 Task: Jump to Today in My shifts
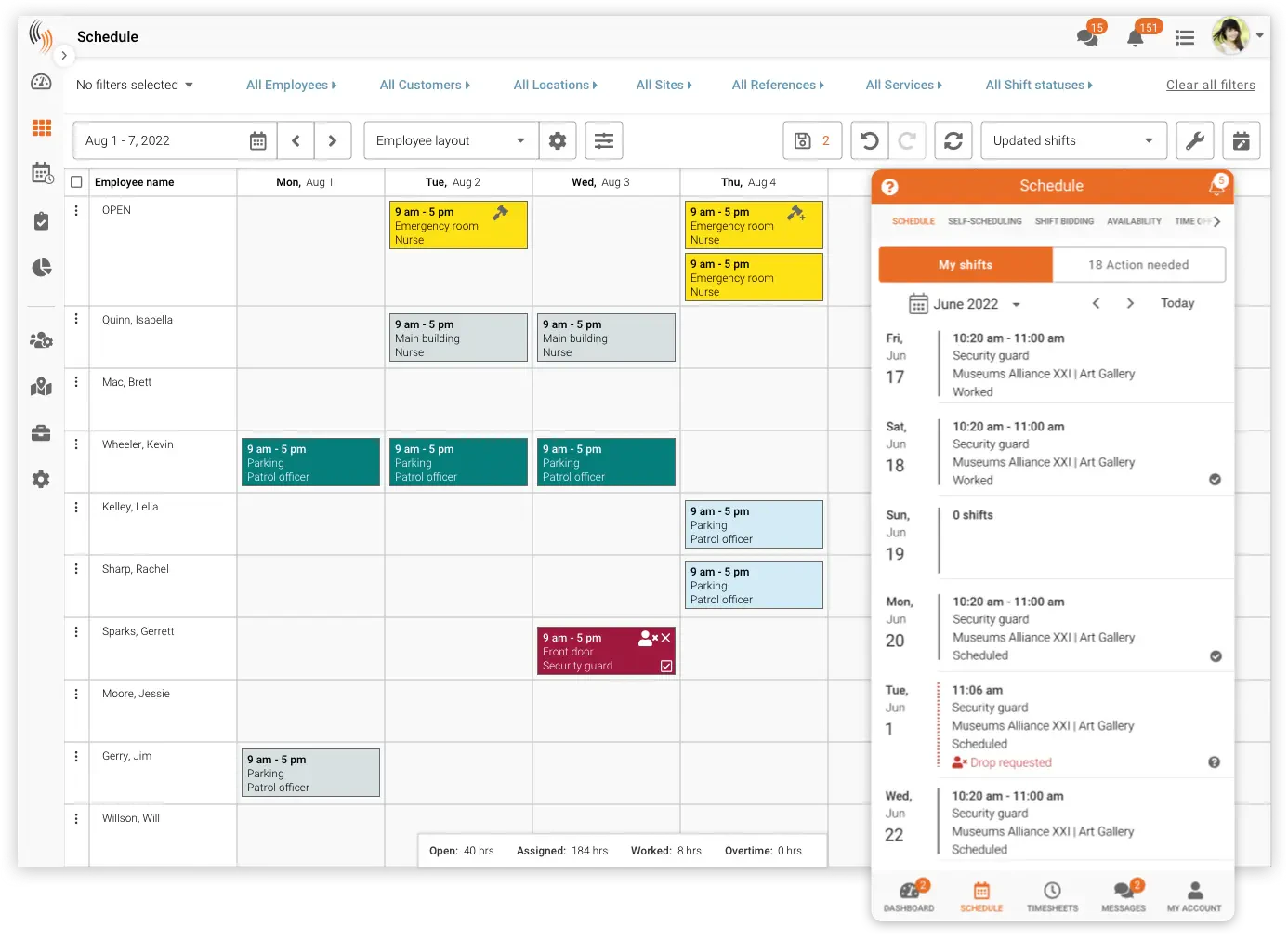pos(1176,303)
